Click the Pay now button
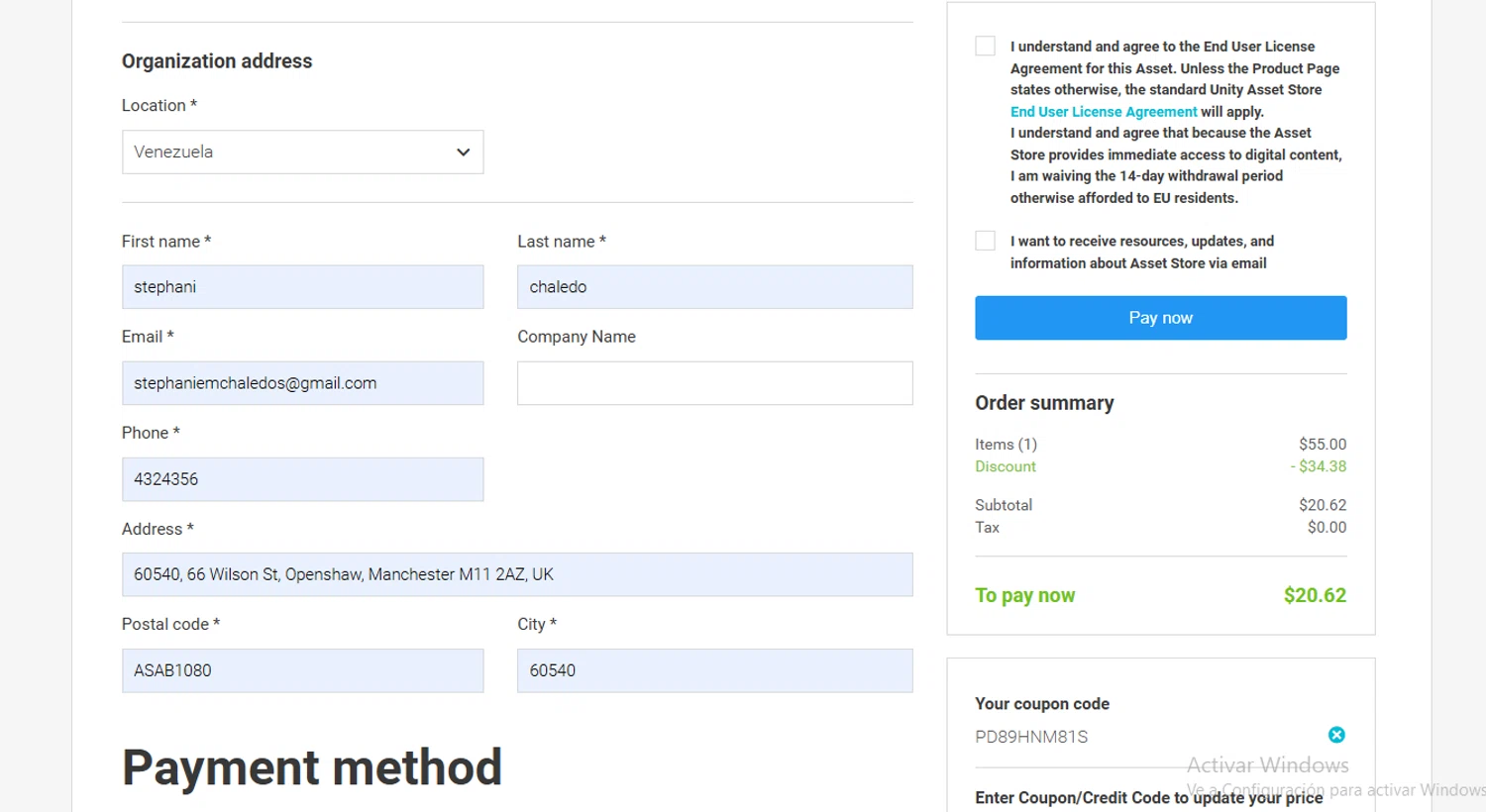This screenshot has height=812, width=1486. (1160, 318)
